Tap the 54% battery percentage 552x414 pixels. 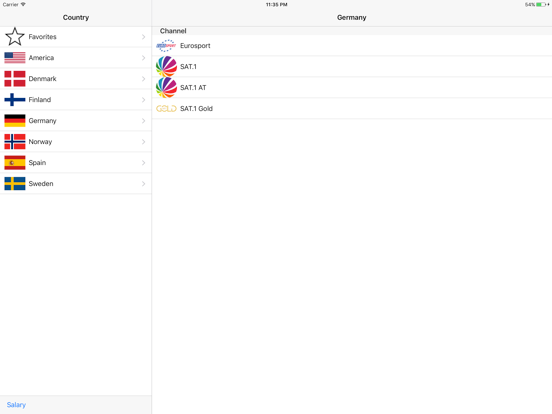[530, 5]
